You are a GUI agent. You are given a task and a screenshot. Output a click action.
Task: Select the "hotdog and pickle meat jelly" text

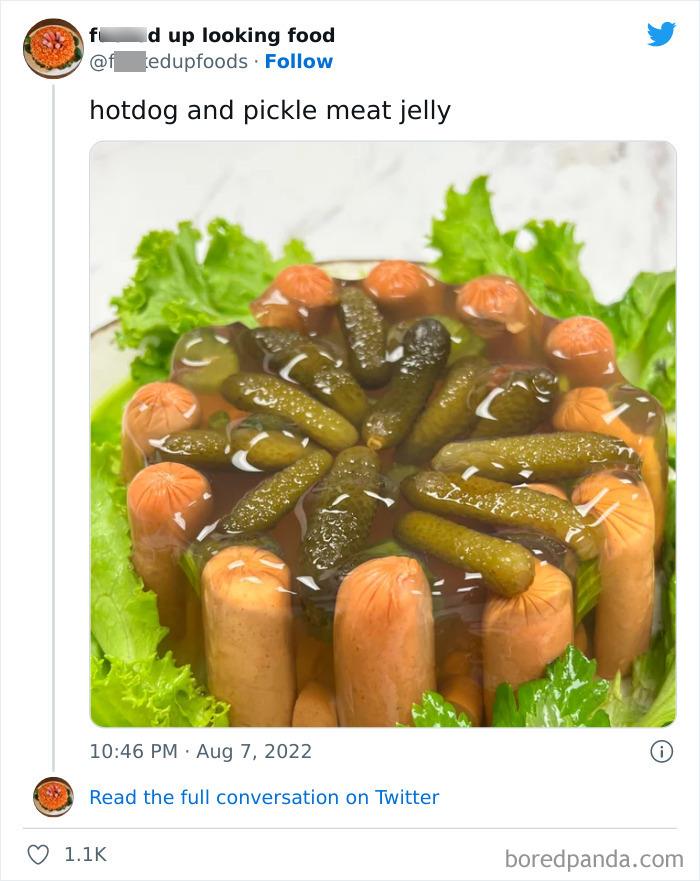270,110
